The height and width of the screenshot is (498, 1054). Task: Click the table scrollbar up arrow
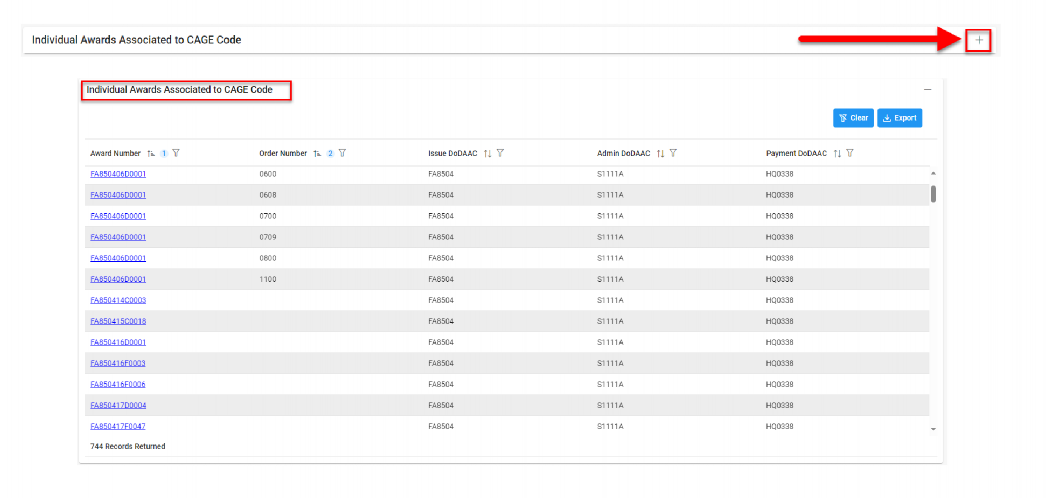pos(933,174)
